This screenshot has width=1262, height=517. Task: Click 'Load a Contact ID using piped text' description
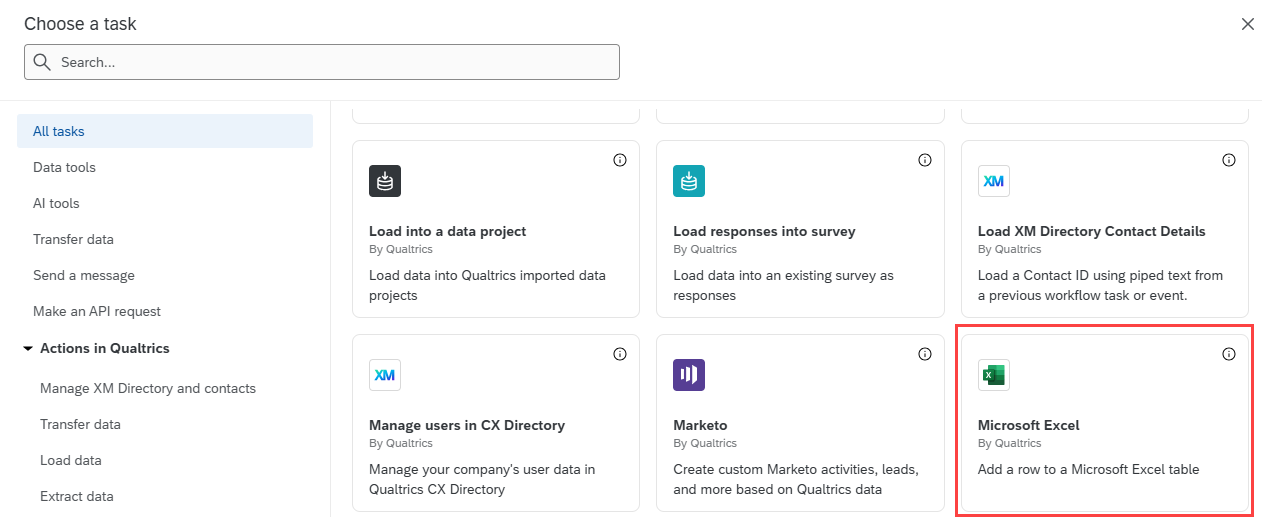[1100, 285]
